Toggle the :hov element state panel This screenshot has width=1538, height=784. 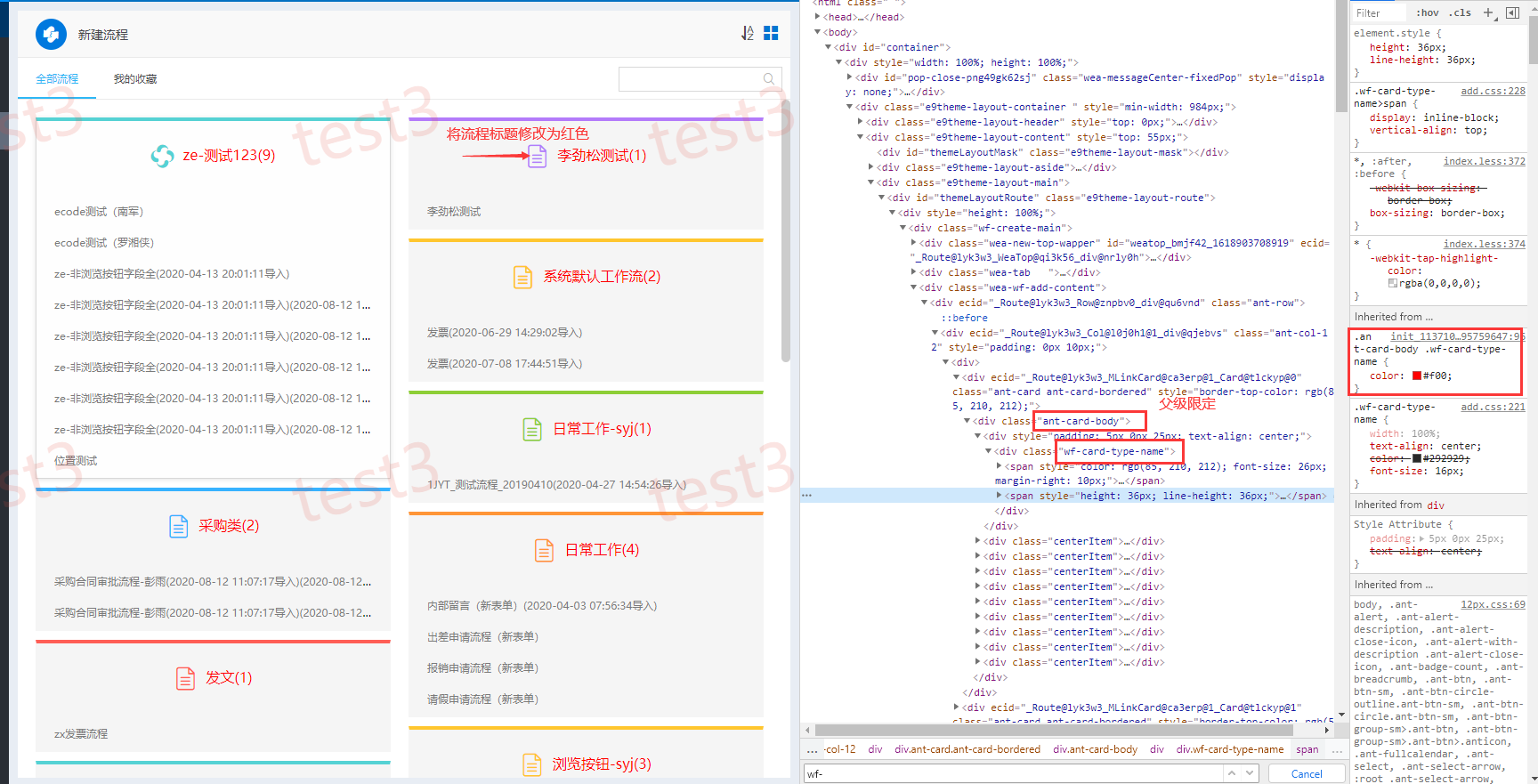point(1427,12)
